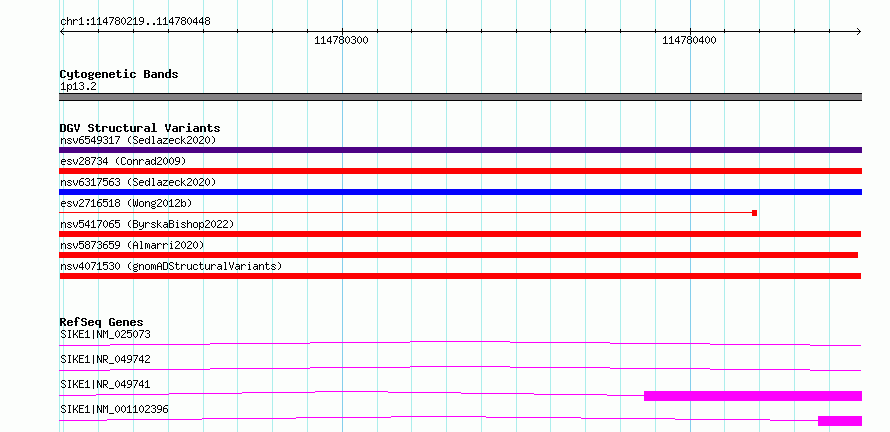Click the magenta exon block of SIKE1|NM_001102396
The height and width of the screenshot is (432, 890).
tap(839, 421)
